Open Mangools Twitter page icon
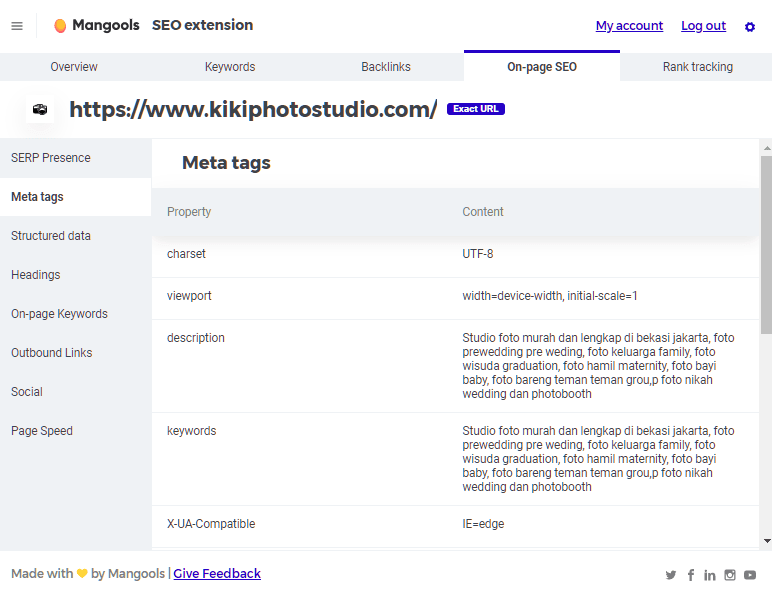 [x=671, y=575]
